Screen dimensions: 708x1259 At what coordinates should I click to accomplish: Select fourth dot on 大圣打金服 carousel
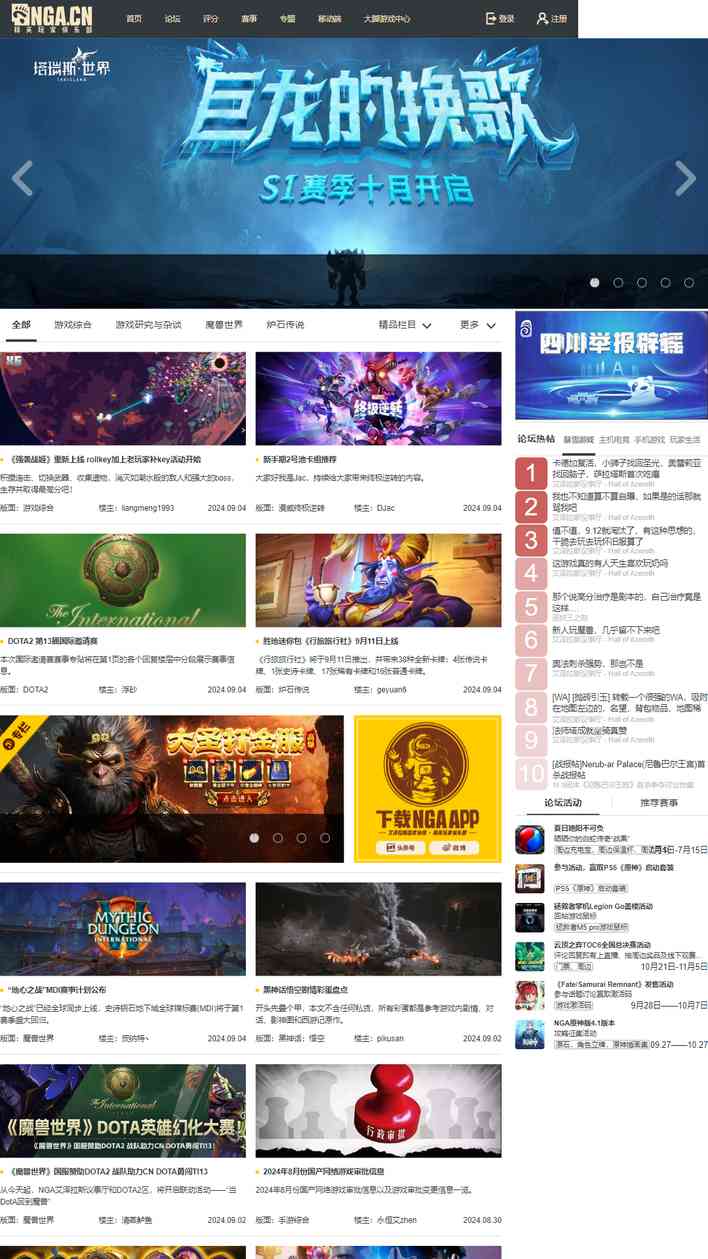325,838
